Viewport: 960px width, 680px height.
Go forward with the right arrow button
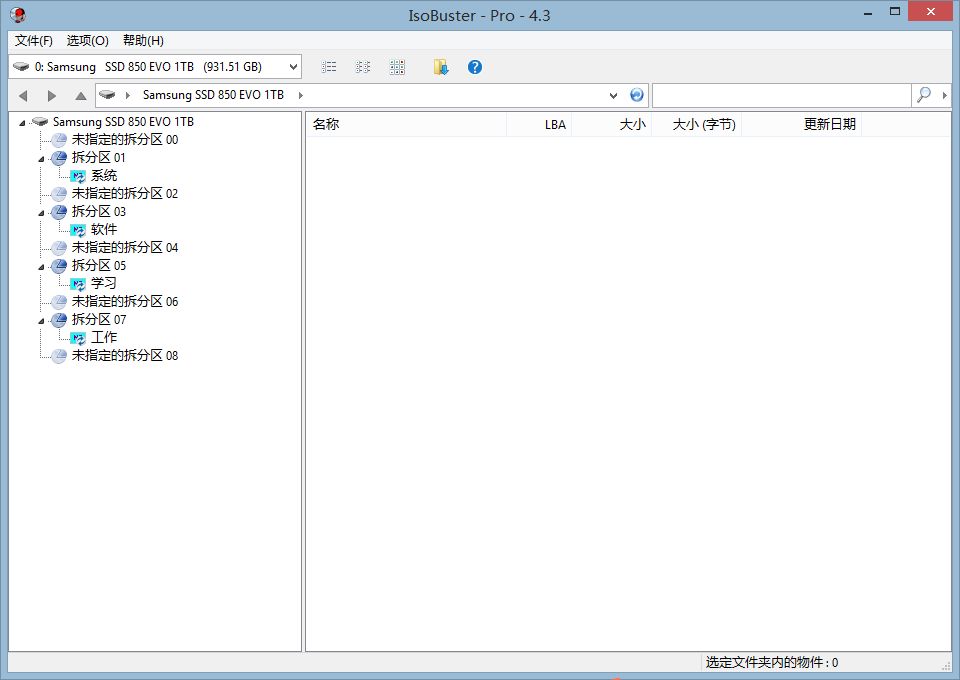coord(51,95)
